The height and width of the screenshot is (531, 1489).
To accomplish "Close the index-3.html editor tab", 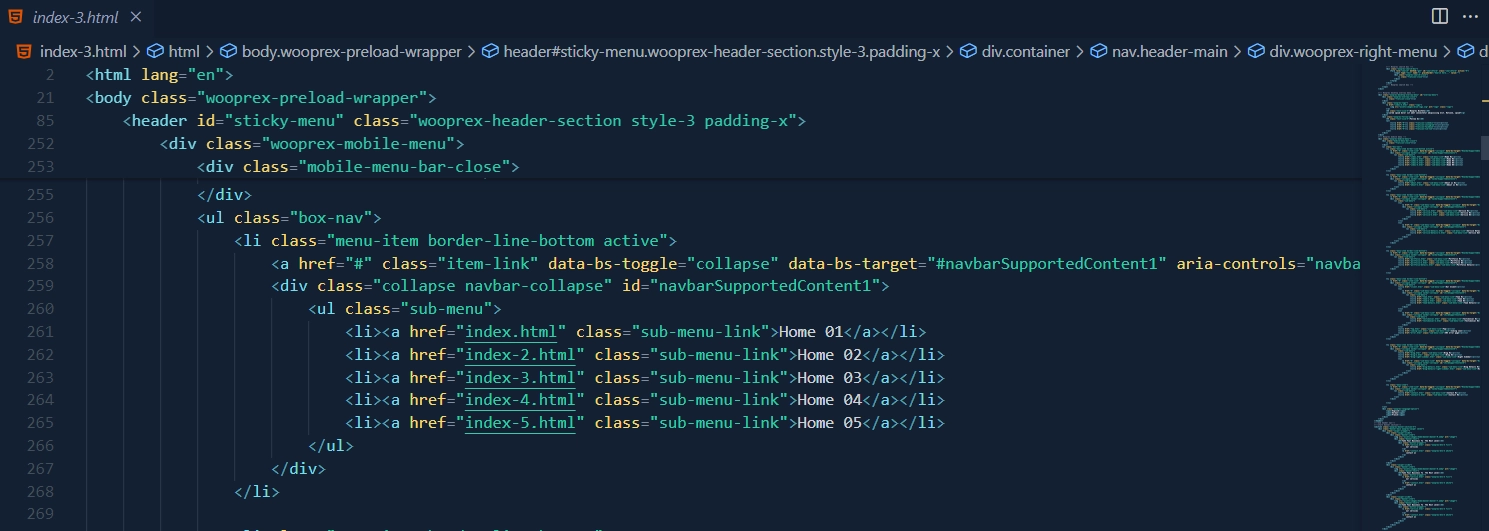I will (x=136, y=18).
